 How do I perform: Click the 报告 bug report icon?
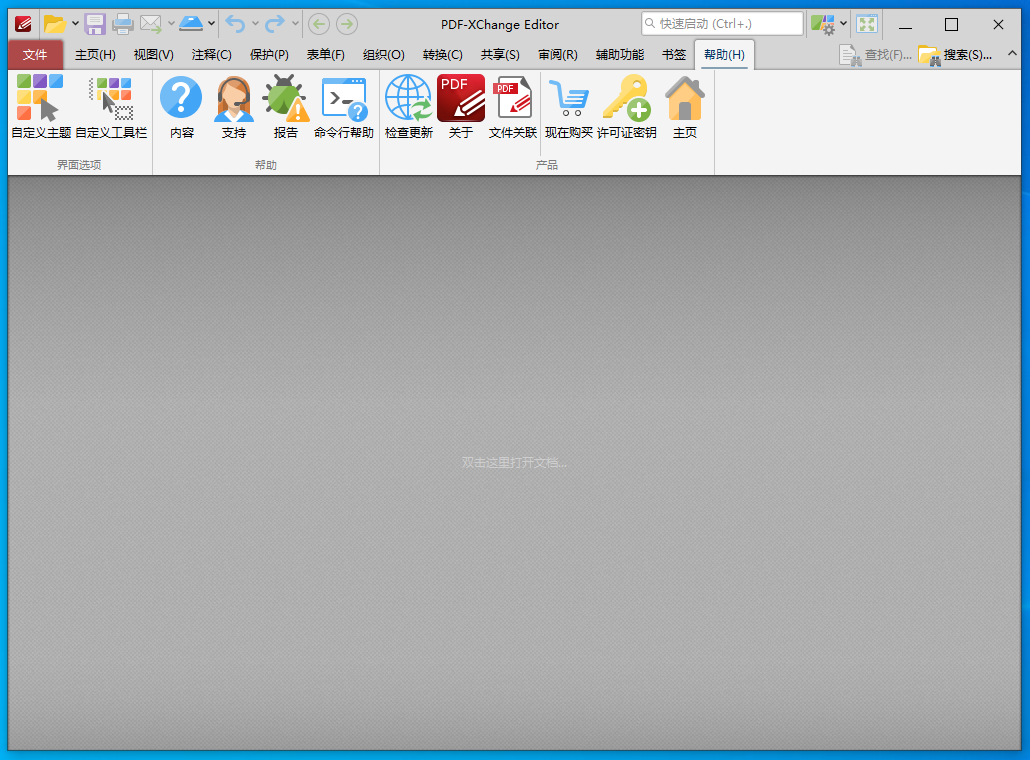point(285,98)
